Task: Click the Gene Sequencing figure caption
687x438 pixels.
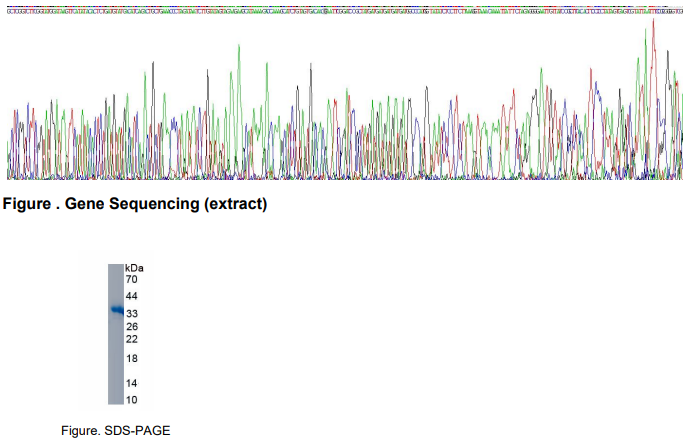Action: [x=136, y=205]
